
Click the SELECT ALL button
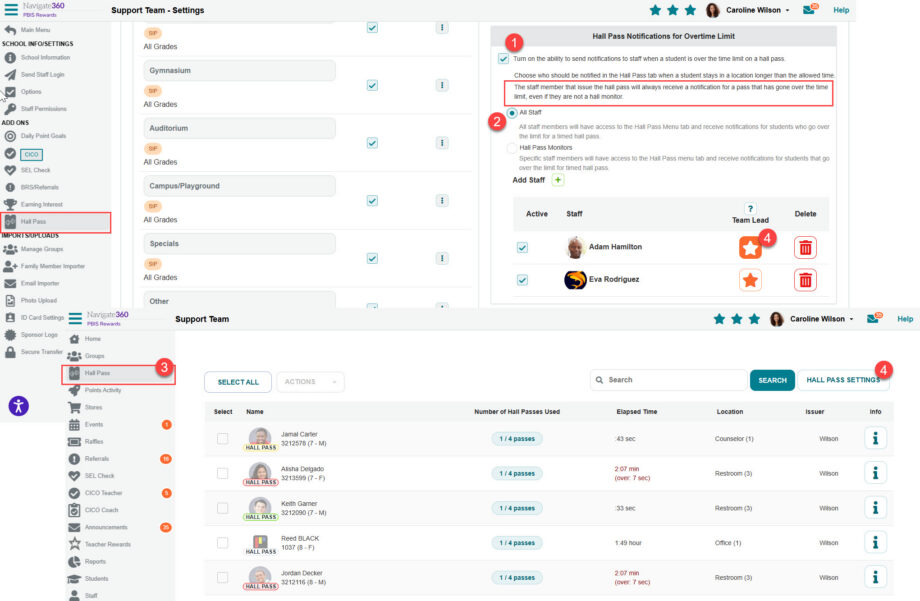pos(238,382)
